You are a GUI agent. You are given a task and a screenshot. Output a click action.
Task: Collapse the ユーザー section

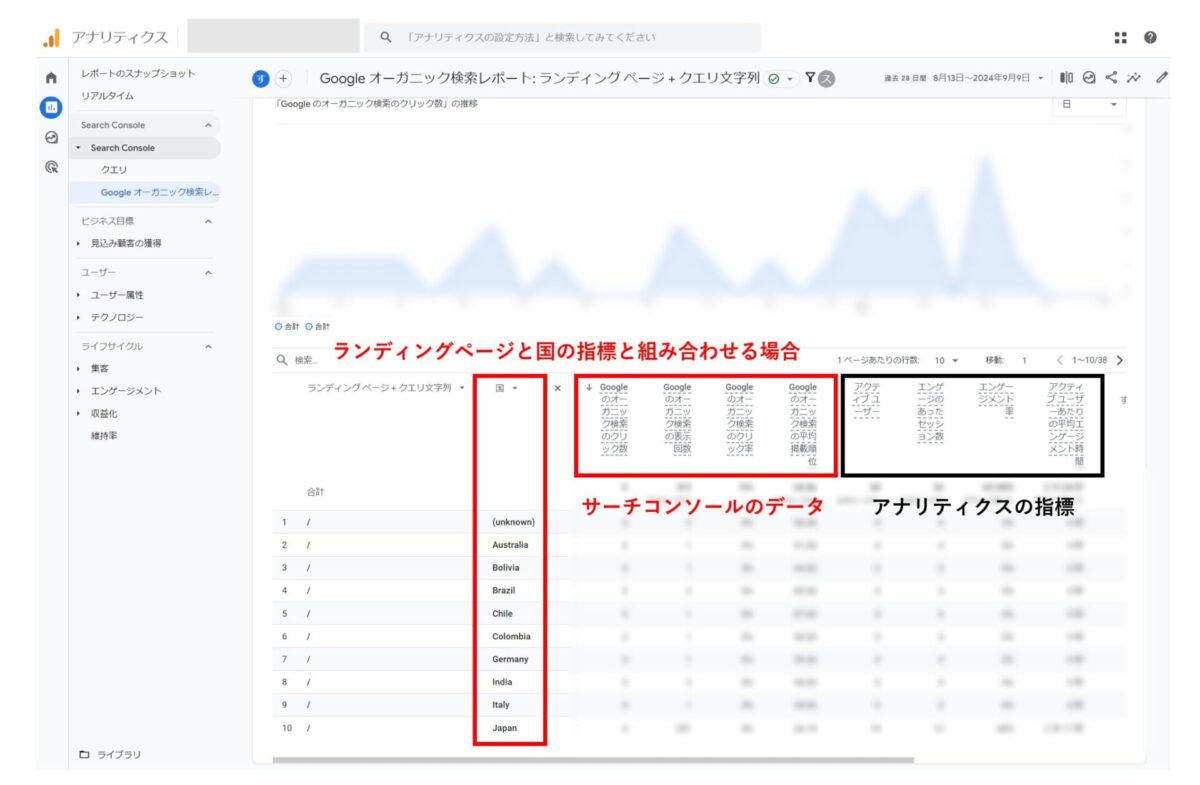208,272
